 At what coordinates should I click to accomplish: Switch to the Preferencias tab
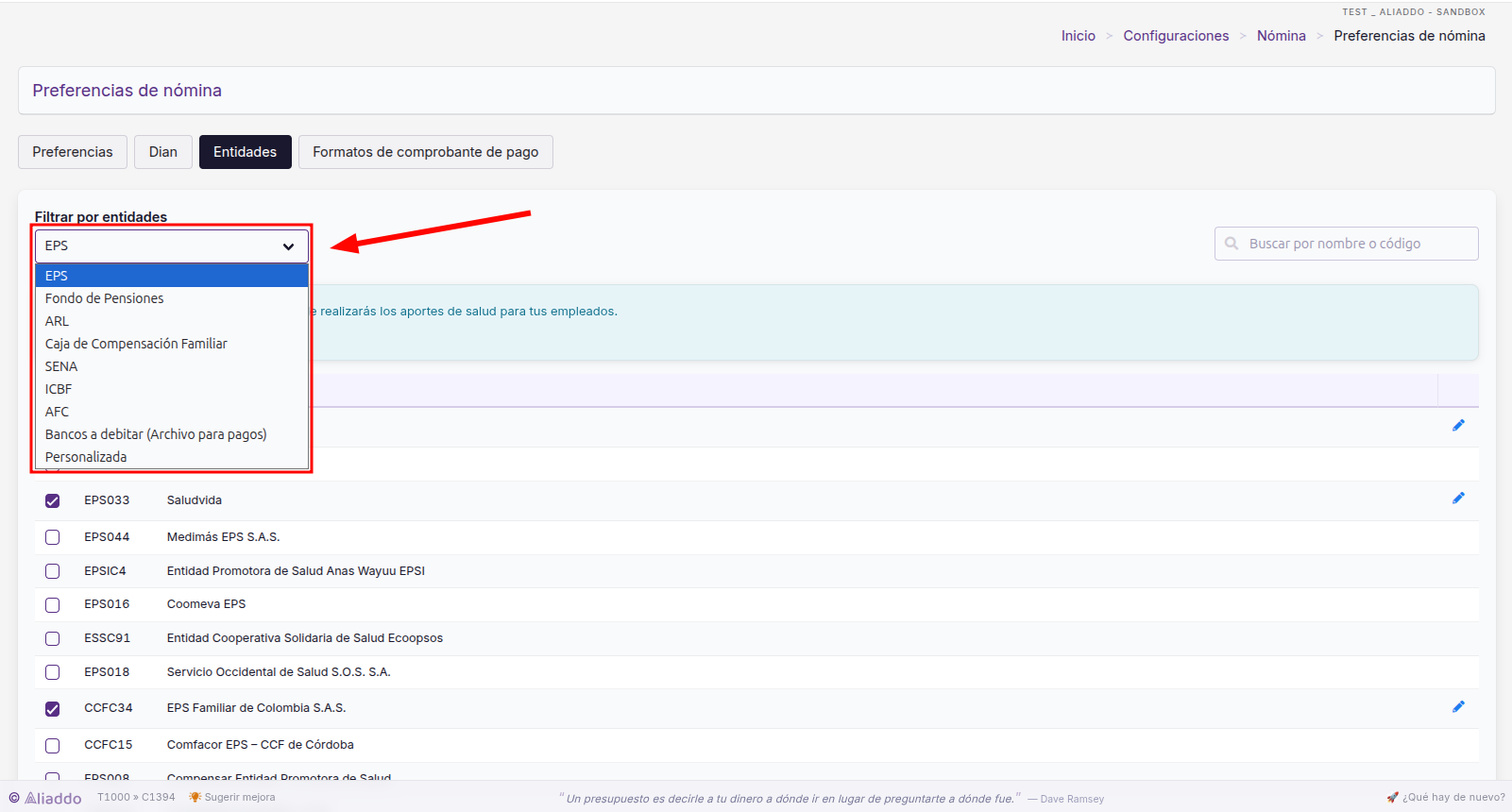pyautogui.click(x=73, y=152)
